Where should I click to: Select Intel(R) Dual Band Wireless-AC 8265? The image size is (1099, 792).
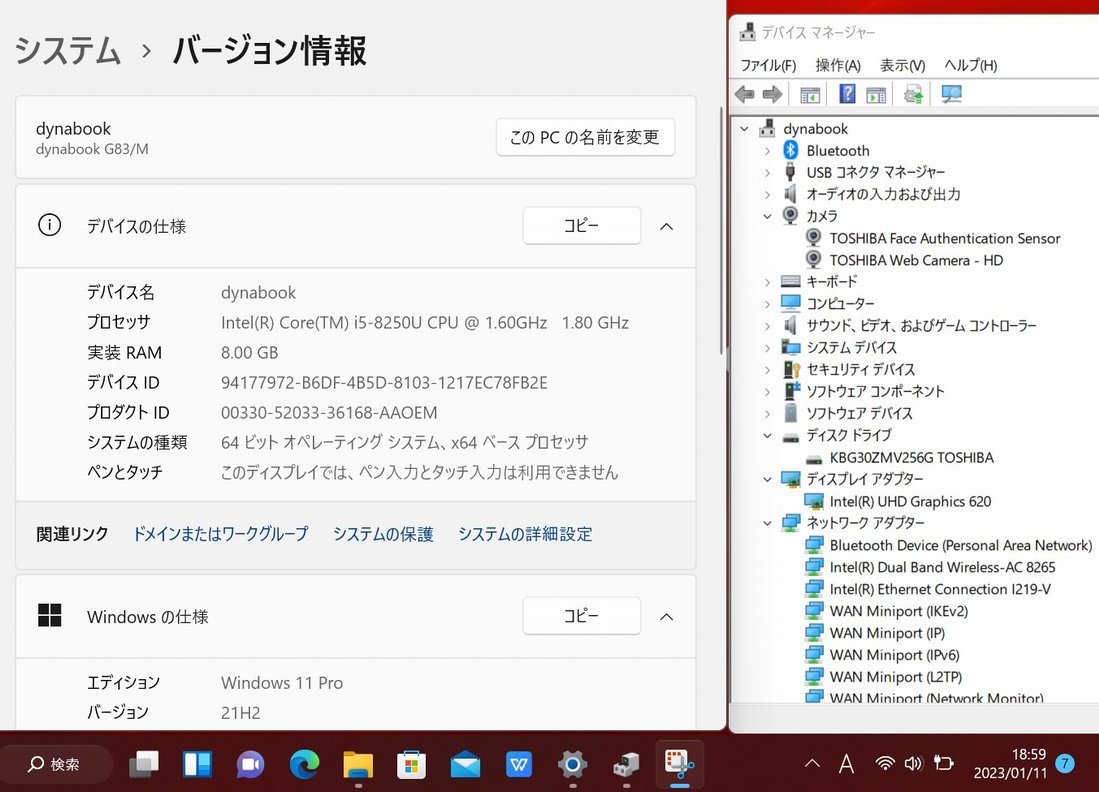tap(942, 567)
